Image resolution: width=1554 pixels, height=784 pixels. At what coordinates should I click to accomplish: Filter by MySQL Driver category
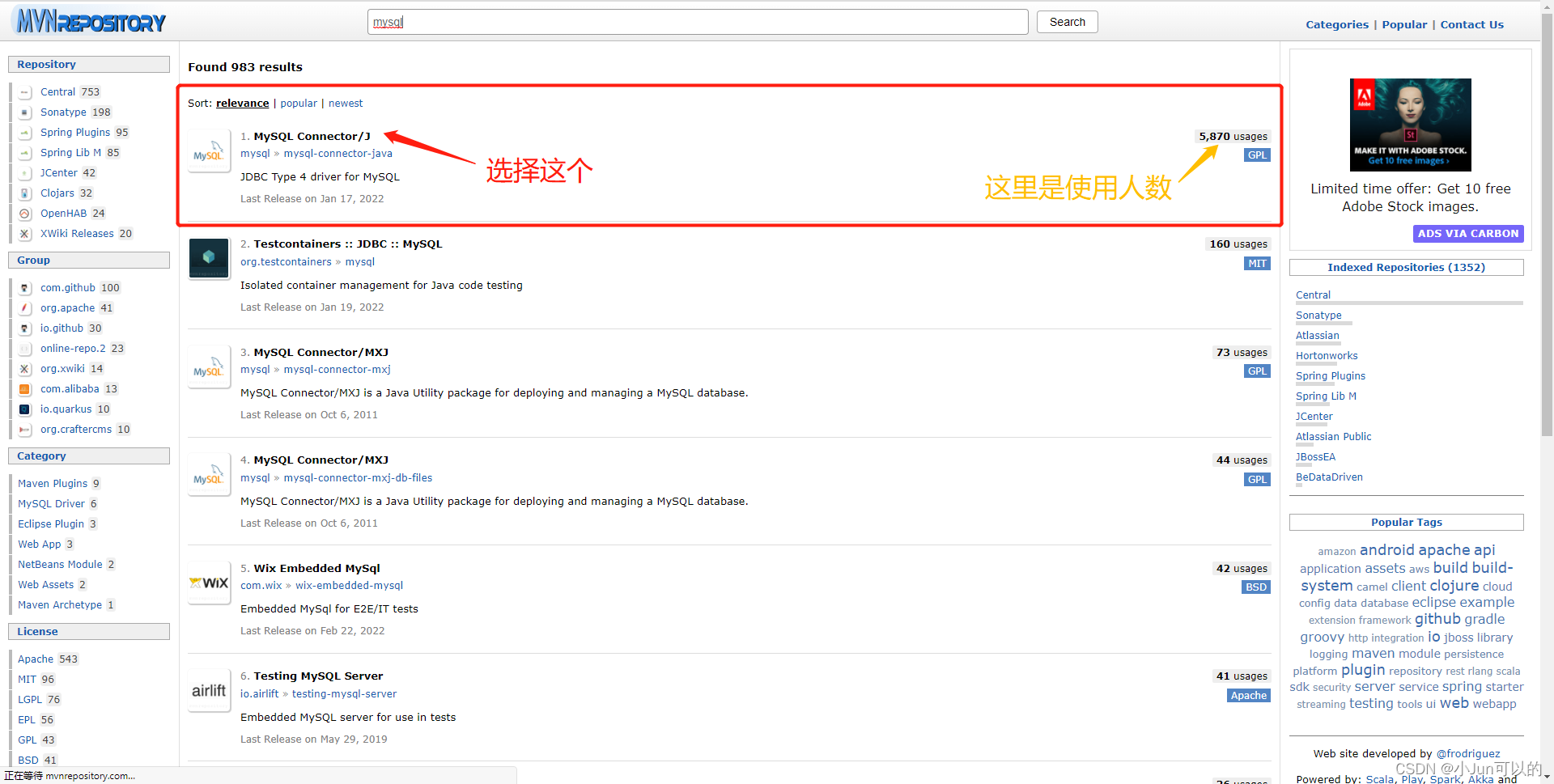pos(51,504)
